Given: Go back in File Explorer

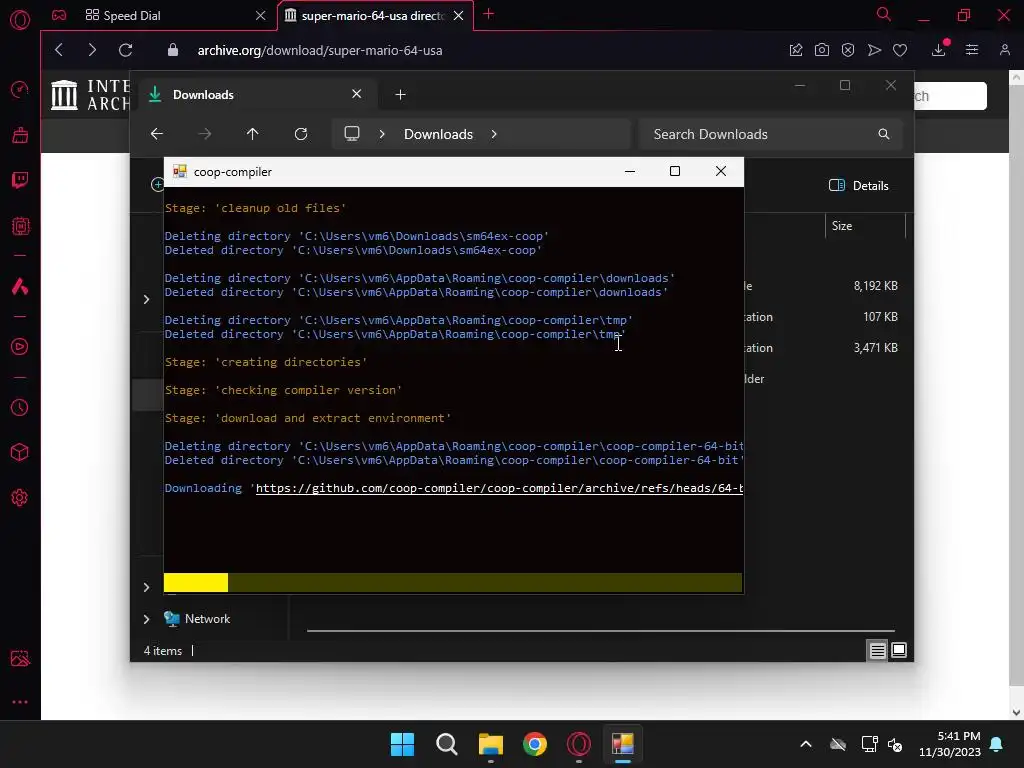Looking at the screenshot, I should [157, 134].
